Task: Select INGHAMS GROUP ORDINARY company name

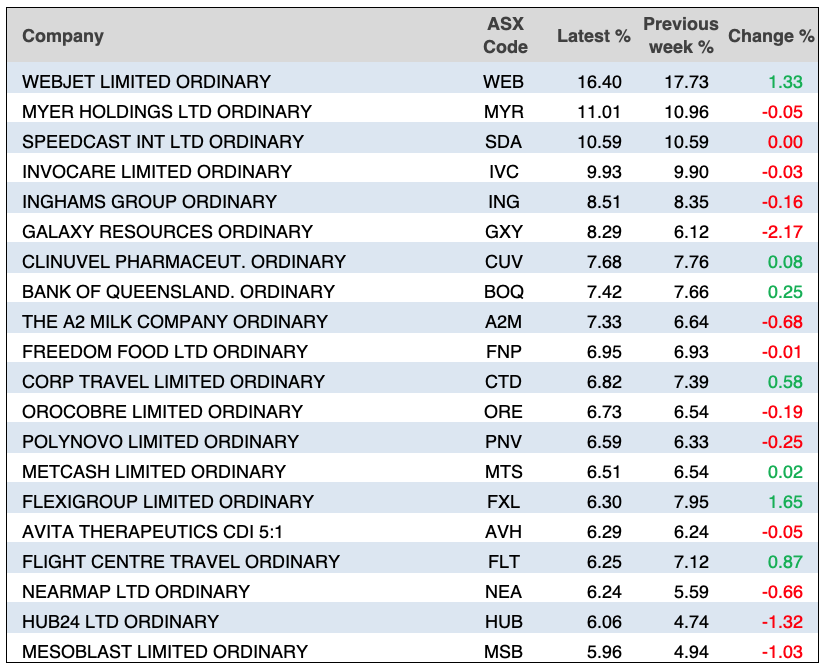Action: [x=149, y=201]
